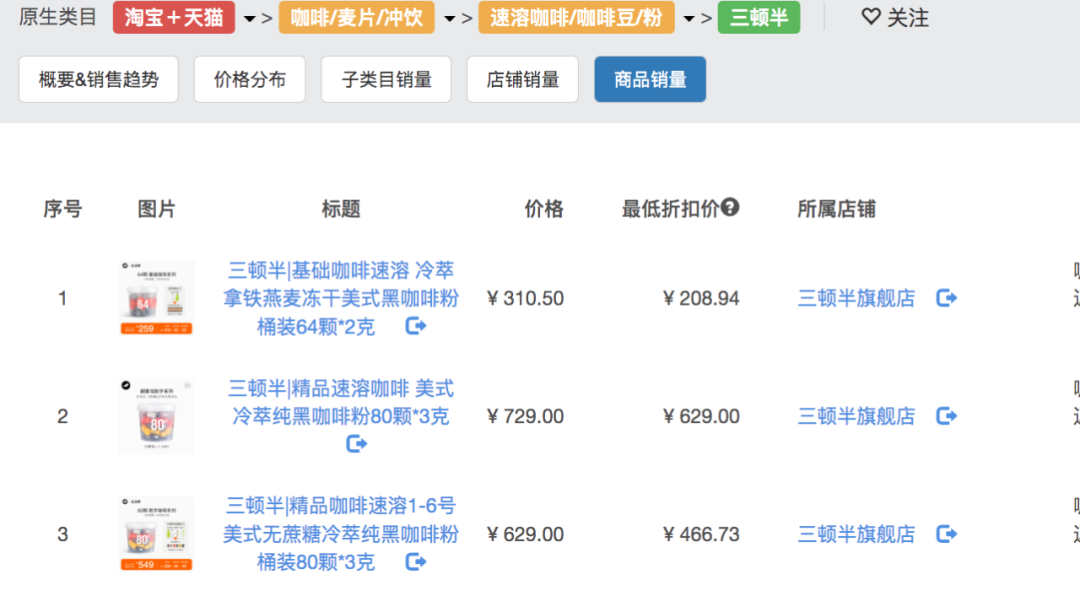Open external link icon after second product title

(356, 444)
